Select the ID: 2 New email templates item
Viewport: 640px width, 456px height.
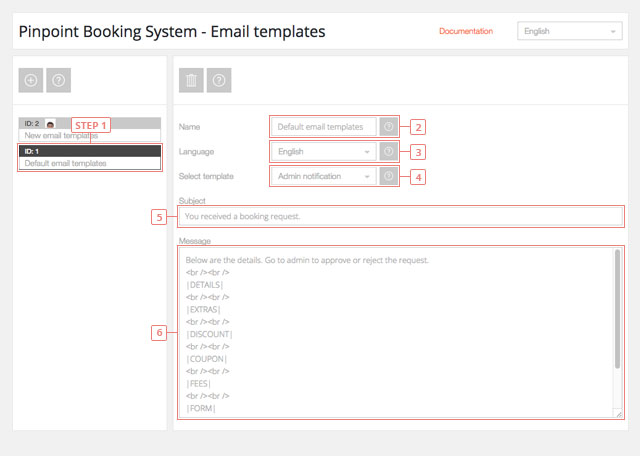[x=90, y=129]
